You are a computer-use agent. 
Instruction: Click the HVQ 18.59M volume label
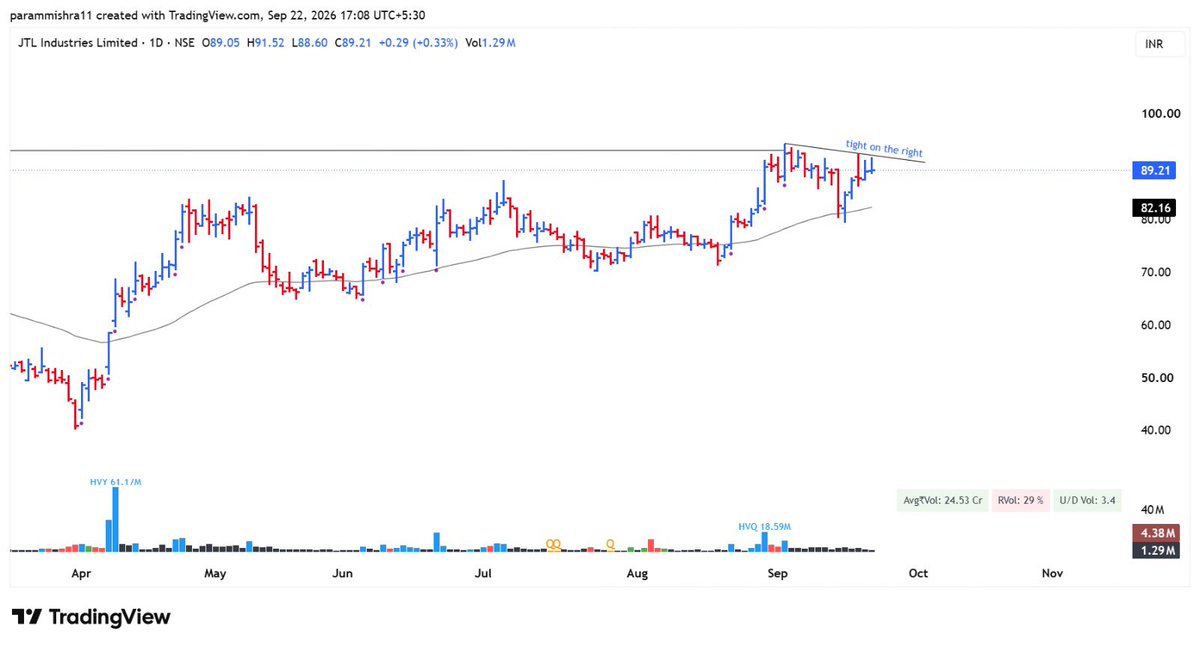pyautogui.click(x=765, y=525)
